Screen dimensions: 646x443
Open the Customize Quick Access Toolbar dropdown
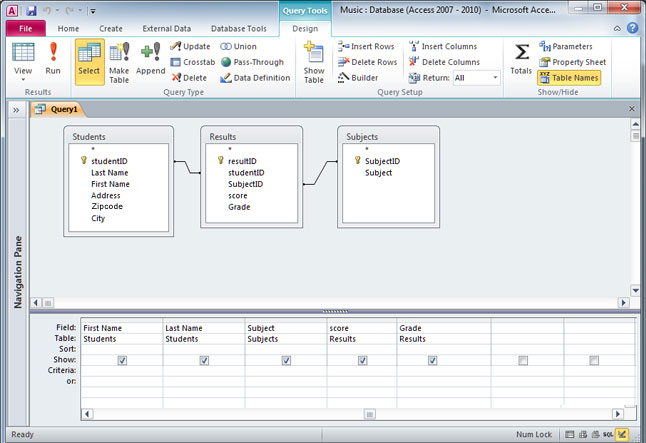pos(93,11)
